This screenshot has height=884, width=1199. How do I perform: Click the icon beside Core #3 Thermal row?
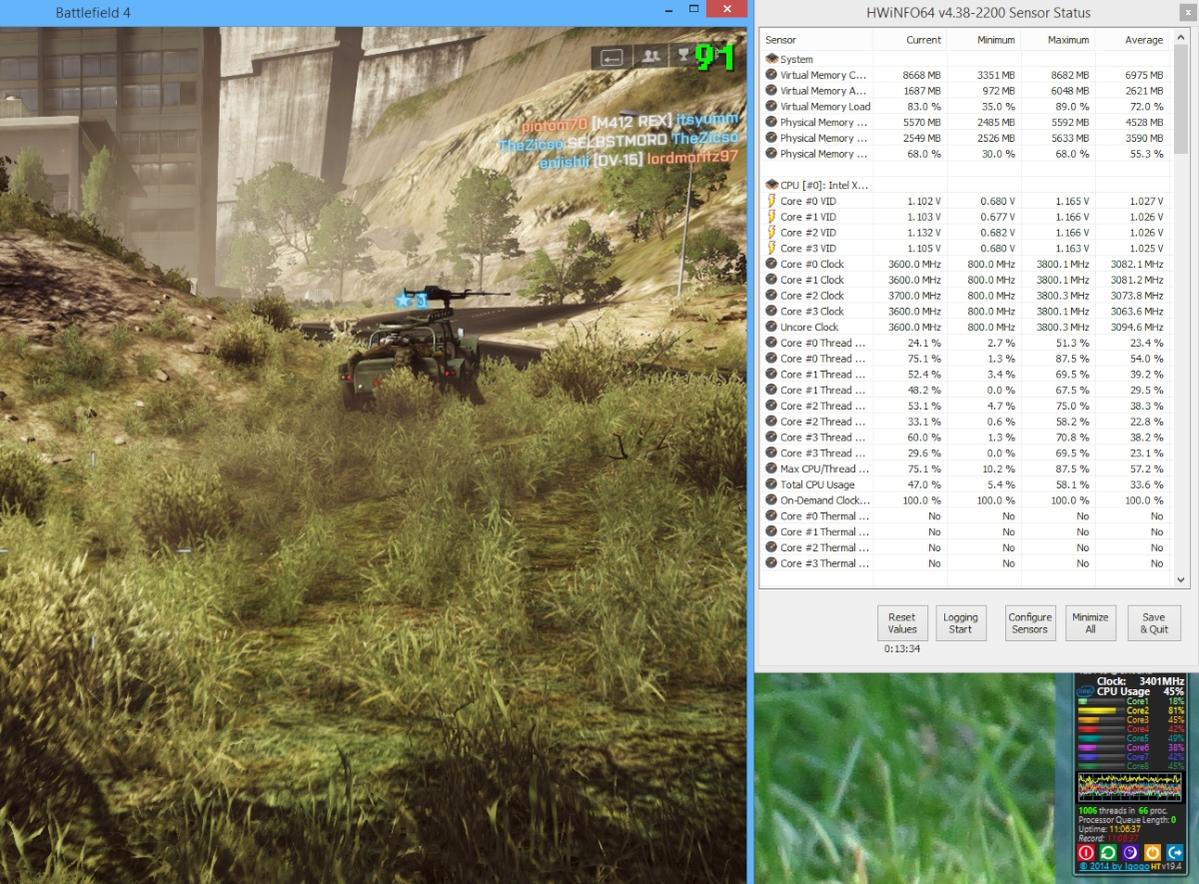pos(772,563)
